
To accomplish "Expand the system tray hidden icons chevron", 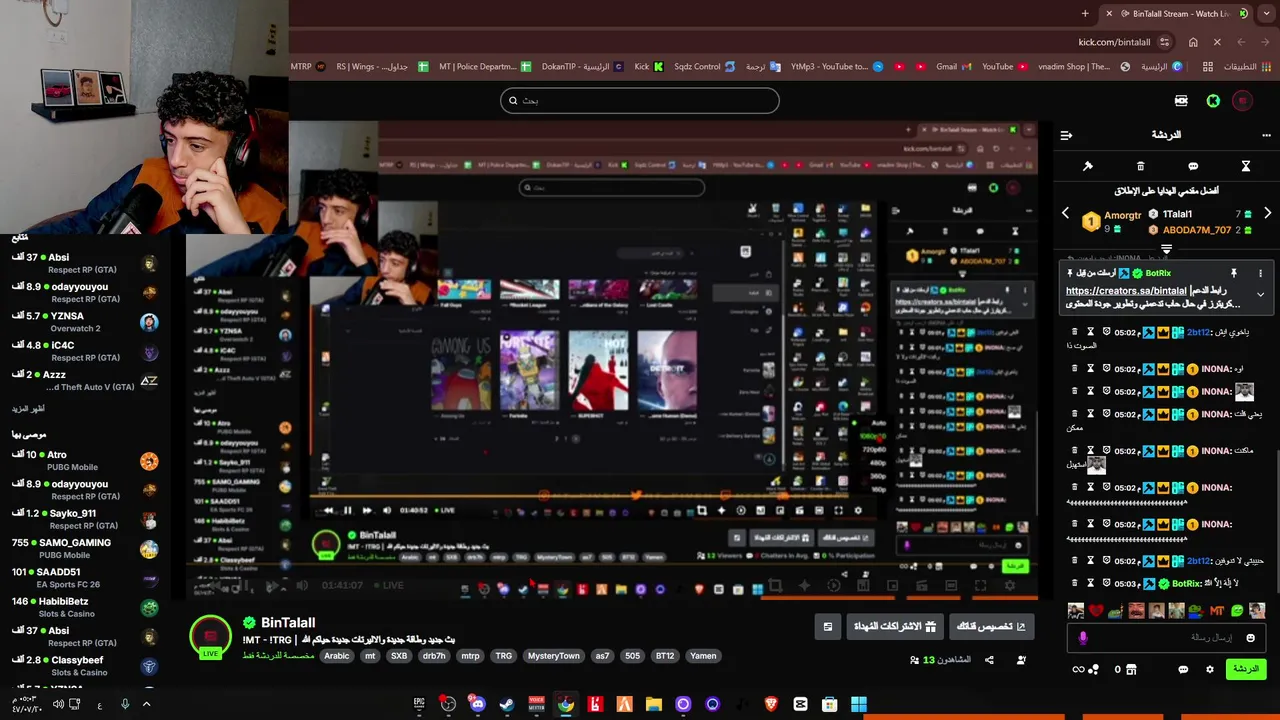I will pos(146,704).
